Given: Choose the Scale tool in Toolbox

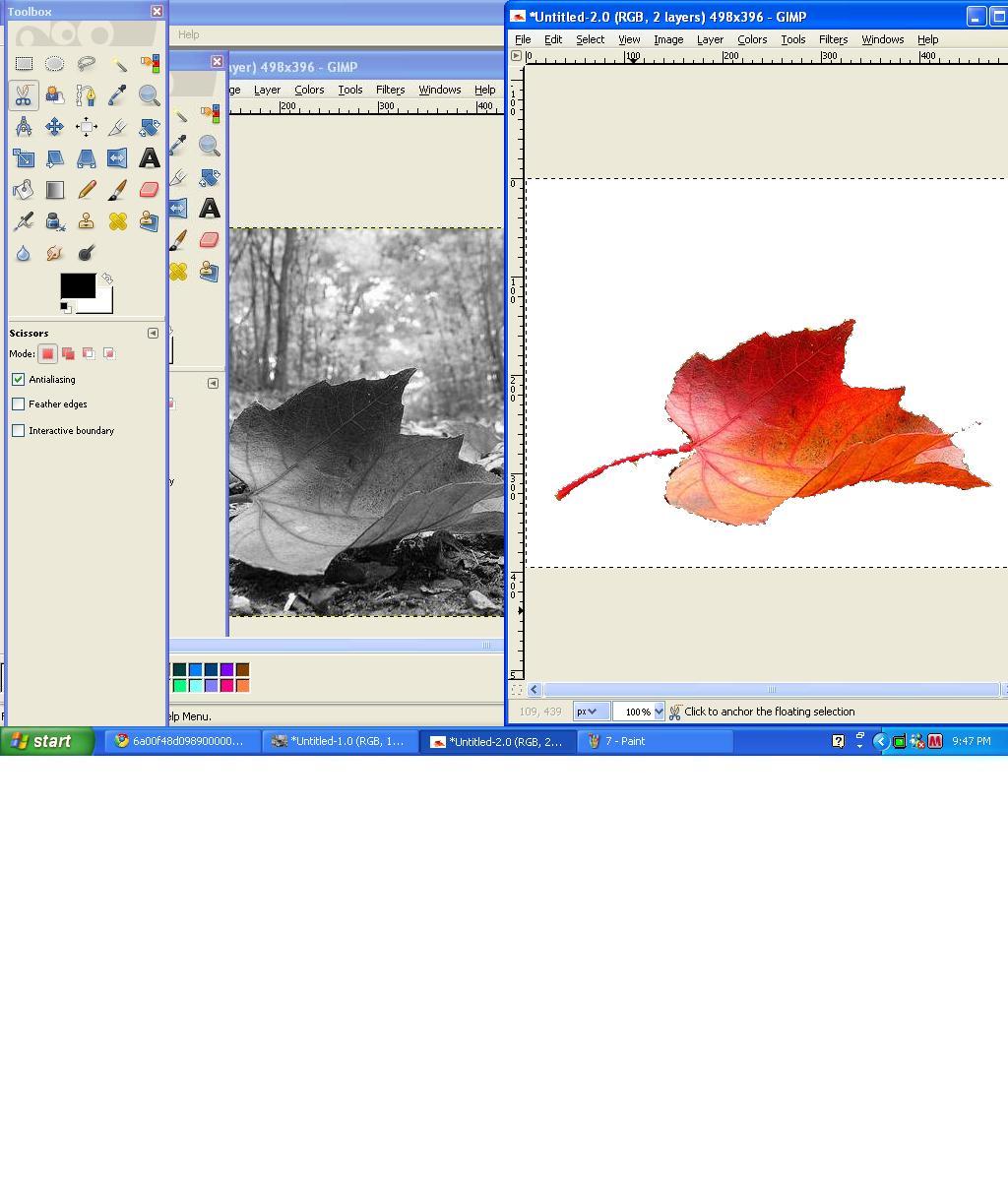Looking at the screenshot, I should point(24,158).
